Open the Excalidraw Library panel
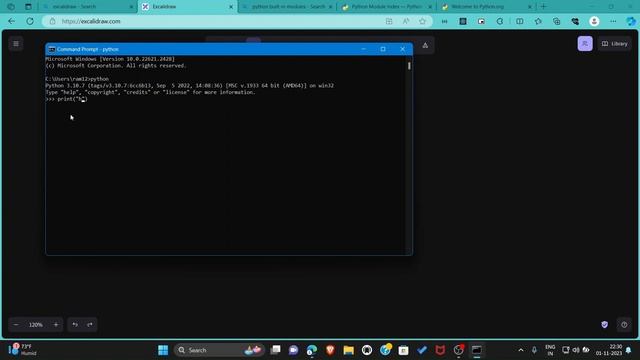640x360 pixels. [x=615, y=44]
